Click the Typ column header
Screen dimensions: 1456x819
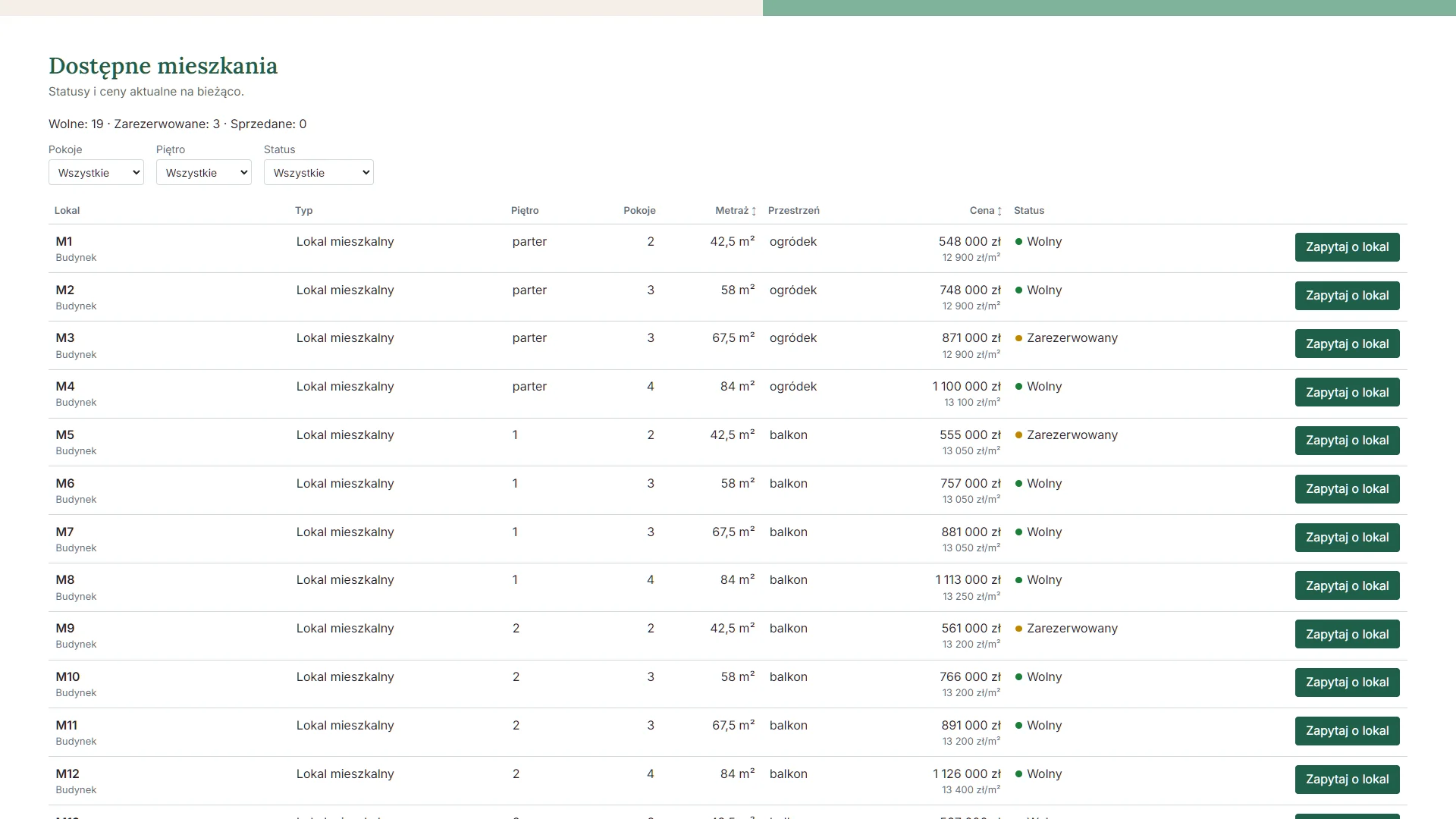[x=303, y=211]
